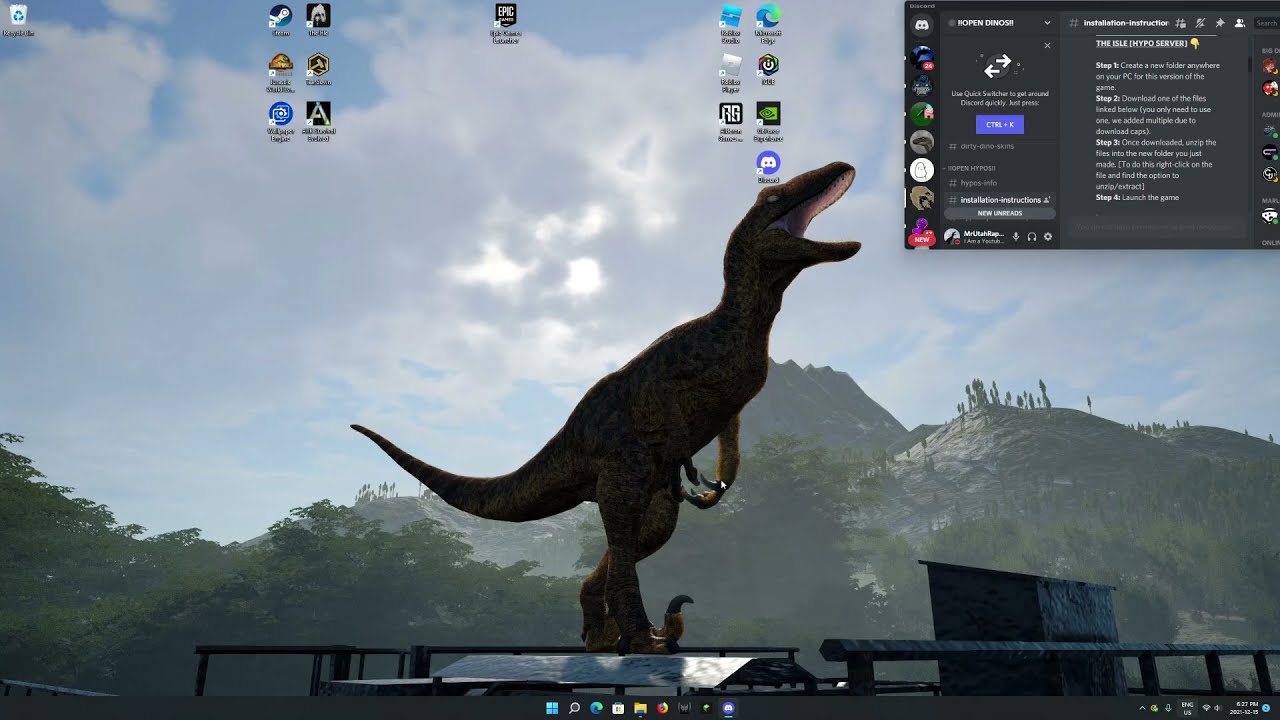Open Firefox from the taskbar
Screen dimensions: 1280x720
coord(662,708)
